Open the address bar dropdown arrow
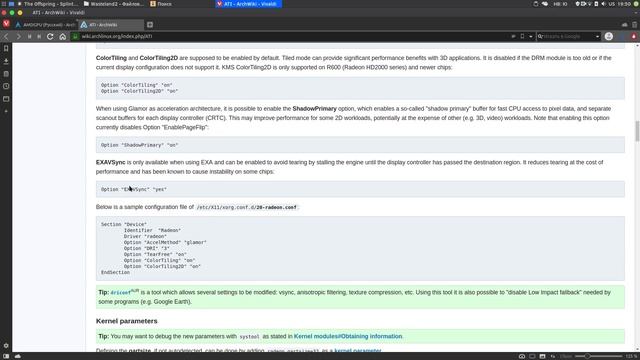Screen dimensions: 640x360 coord(531,36)
